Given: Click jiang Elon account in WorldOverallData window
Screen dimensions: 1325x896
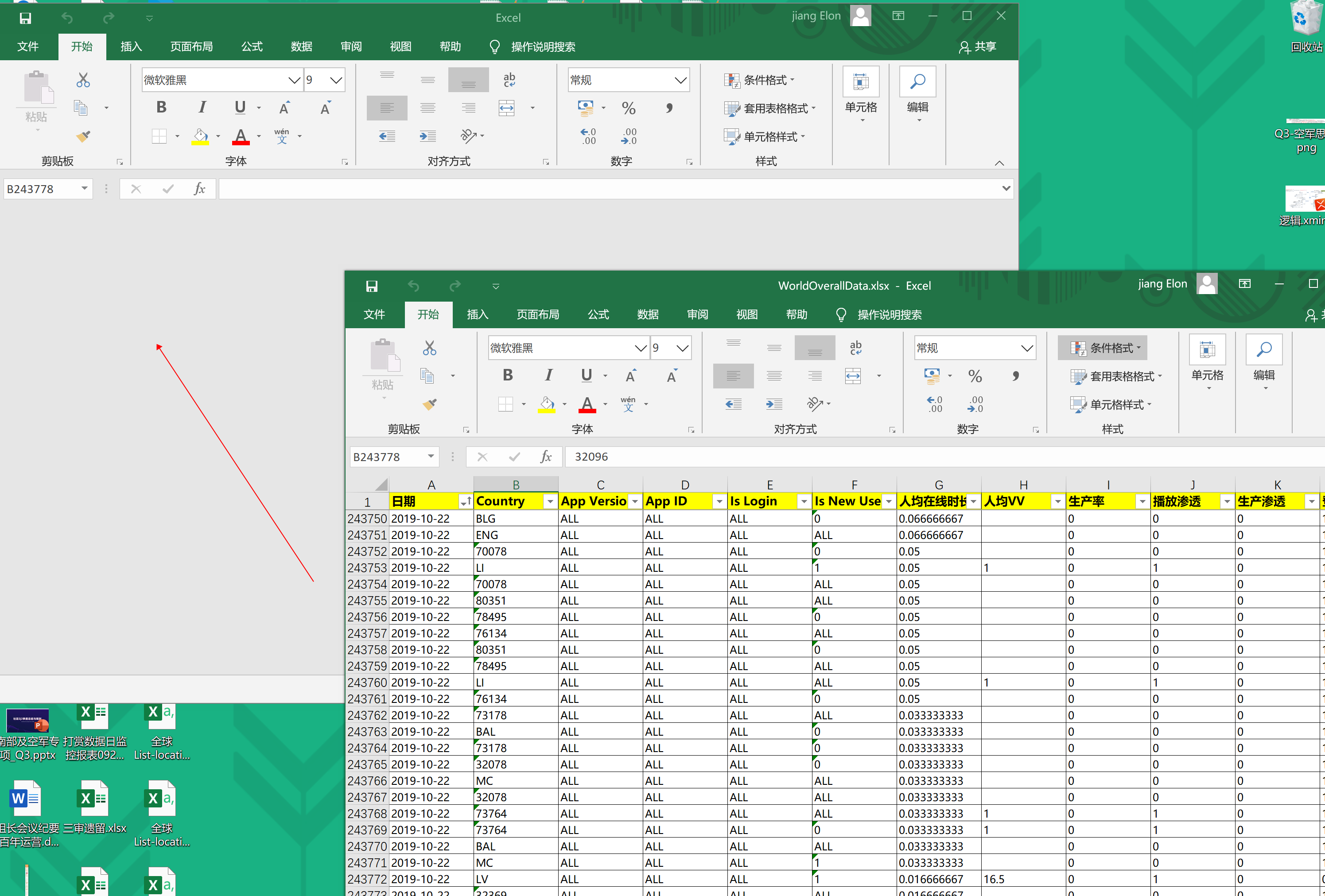Looking at the screenshot, I should tap(1177, 284).
